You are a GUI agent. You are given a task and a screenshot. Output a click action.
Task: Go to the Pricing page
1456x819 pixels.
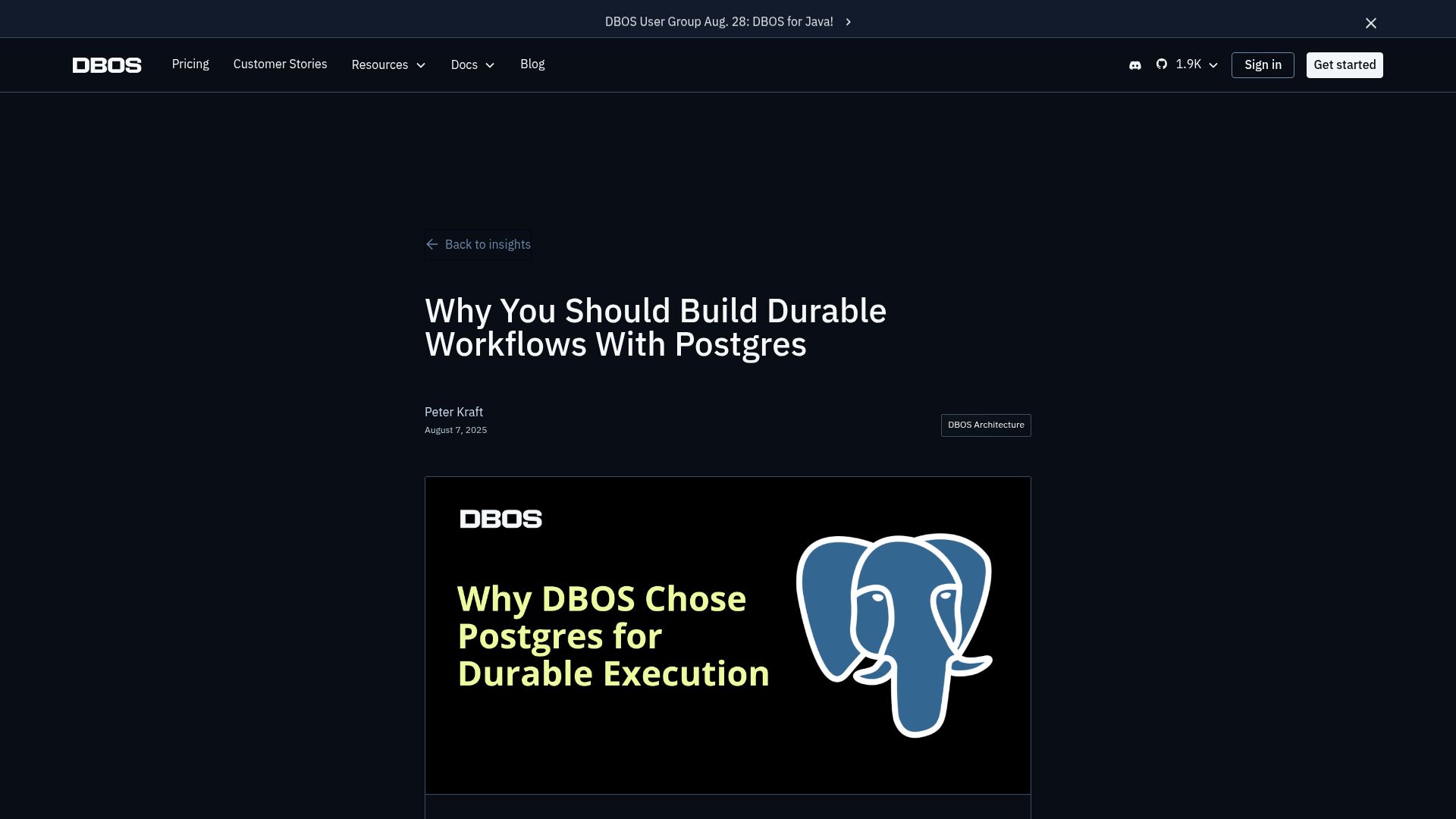[190, 64]
